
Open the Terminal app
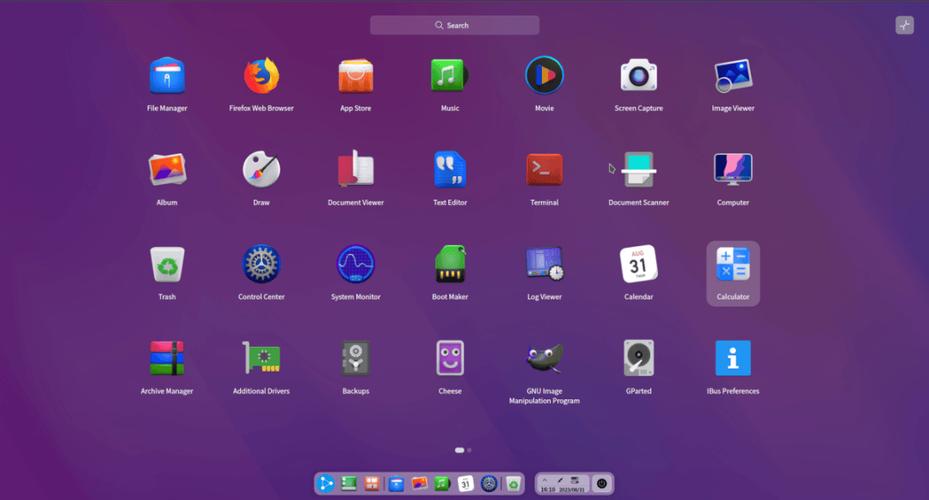[544, 169]
